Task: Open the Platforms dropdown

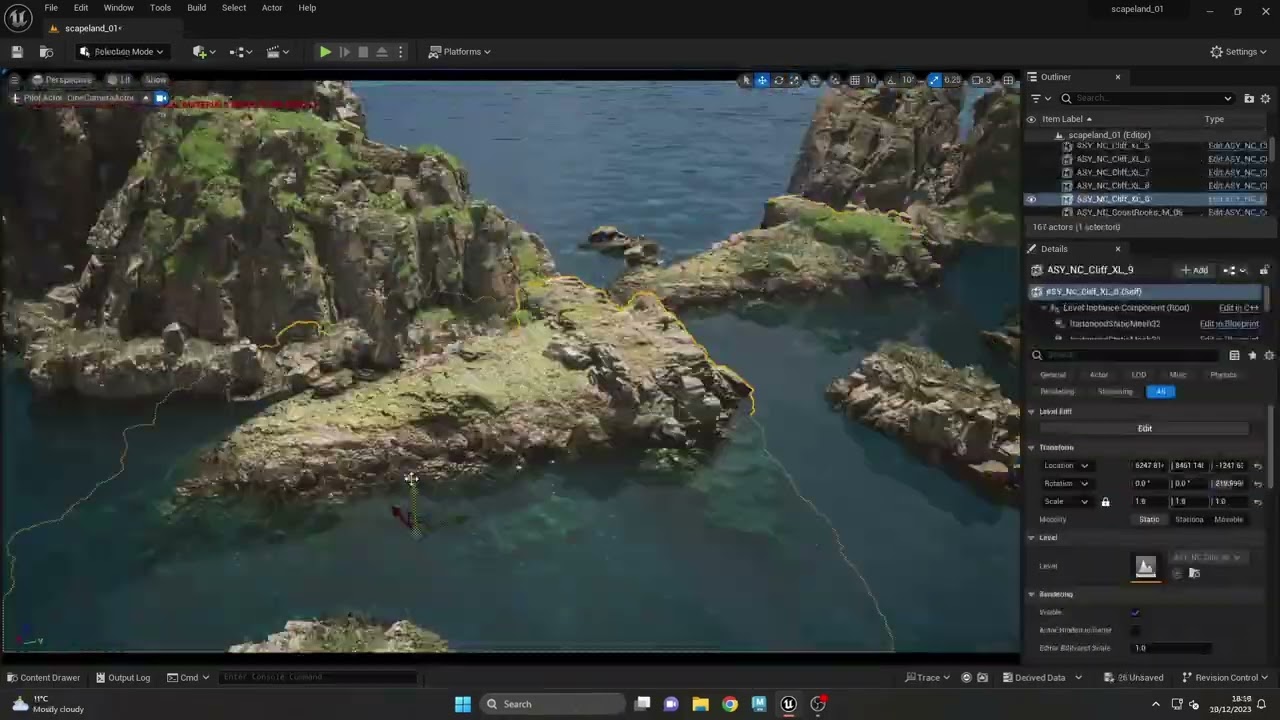Action: coord(460,52)
